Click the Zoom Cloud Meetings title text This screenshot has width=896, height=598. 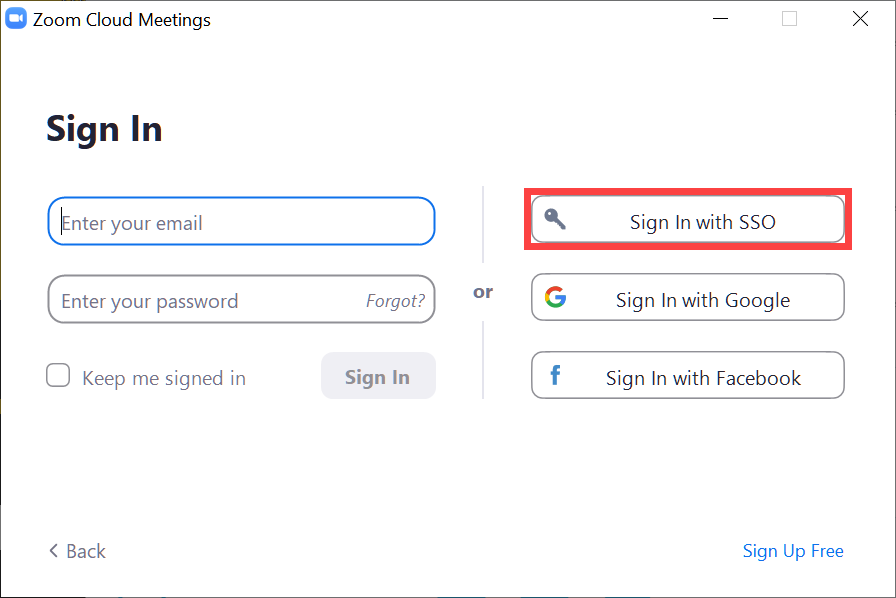[120, 19]
